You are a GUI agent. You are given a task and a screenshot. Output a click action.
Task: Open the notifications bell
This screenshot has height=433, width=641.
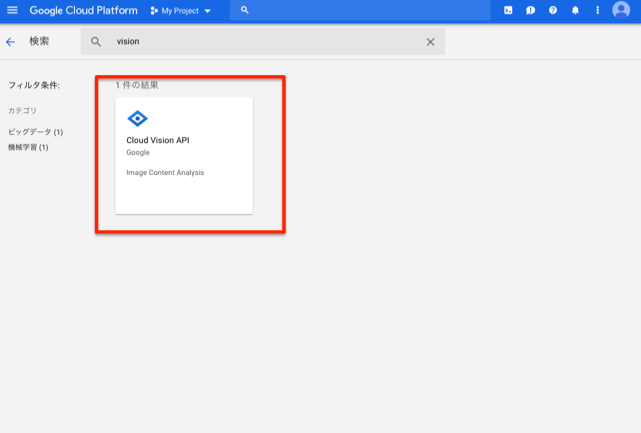[x=575, y=10]
